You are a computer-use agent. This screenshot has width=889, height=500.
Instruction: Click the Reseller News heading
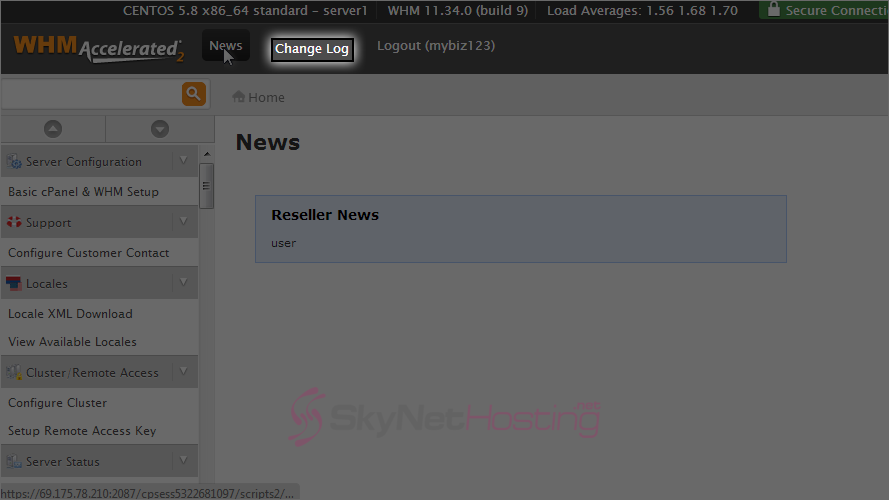(325, 215)
